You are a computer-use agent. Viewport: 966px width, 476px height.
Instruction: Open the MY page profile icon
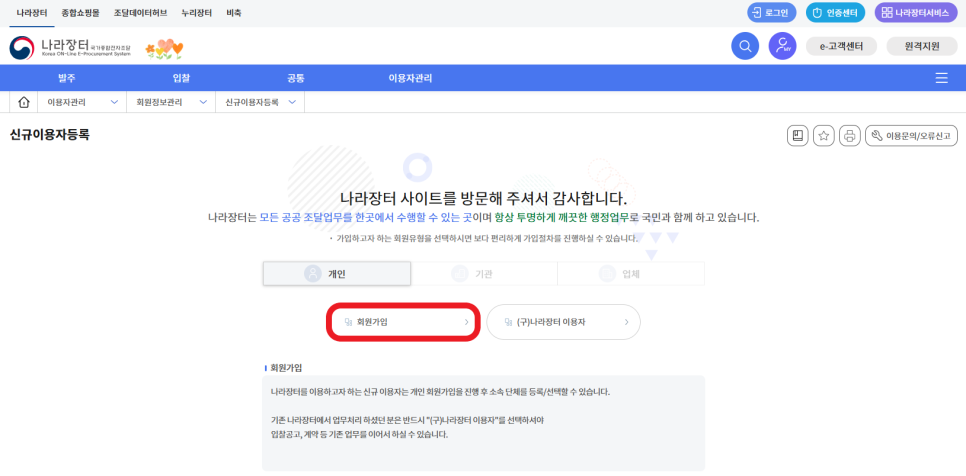click(782, 46)
